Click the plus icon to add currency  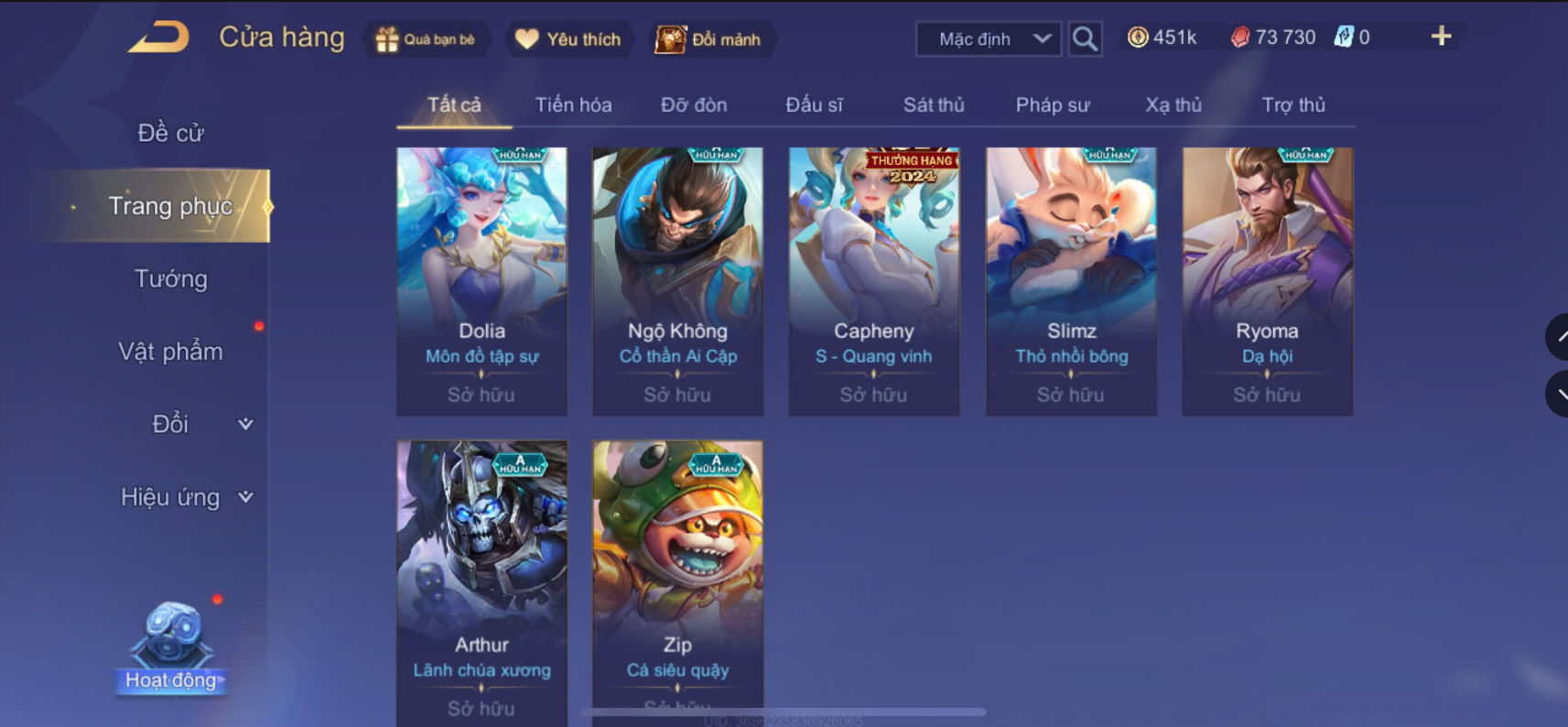pos(1441,36)
